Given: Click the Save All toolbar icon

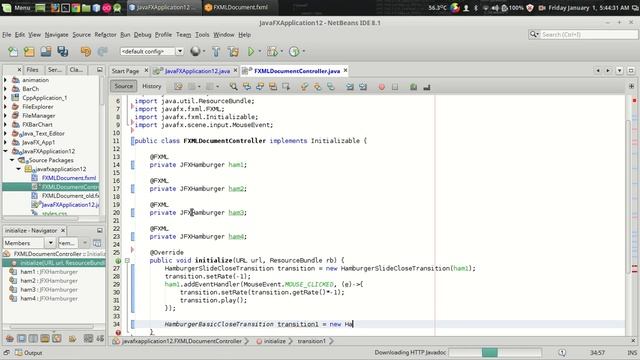Looking at the screenshot, I should point(62,51).
